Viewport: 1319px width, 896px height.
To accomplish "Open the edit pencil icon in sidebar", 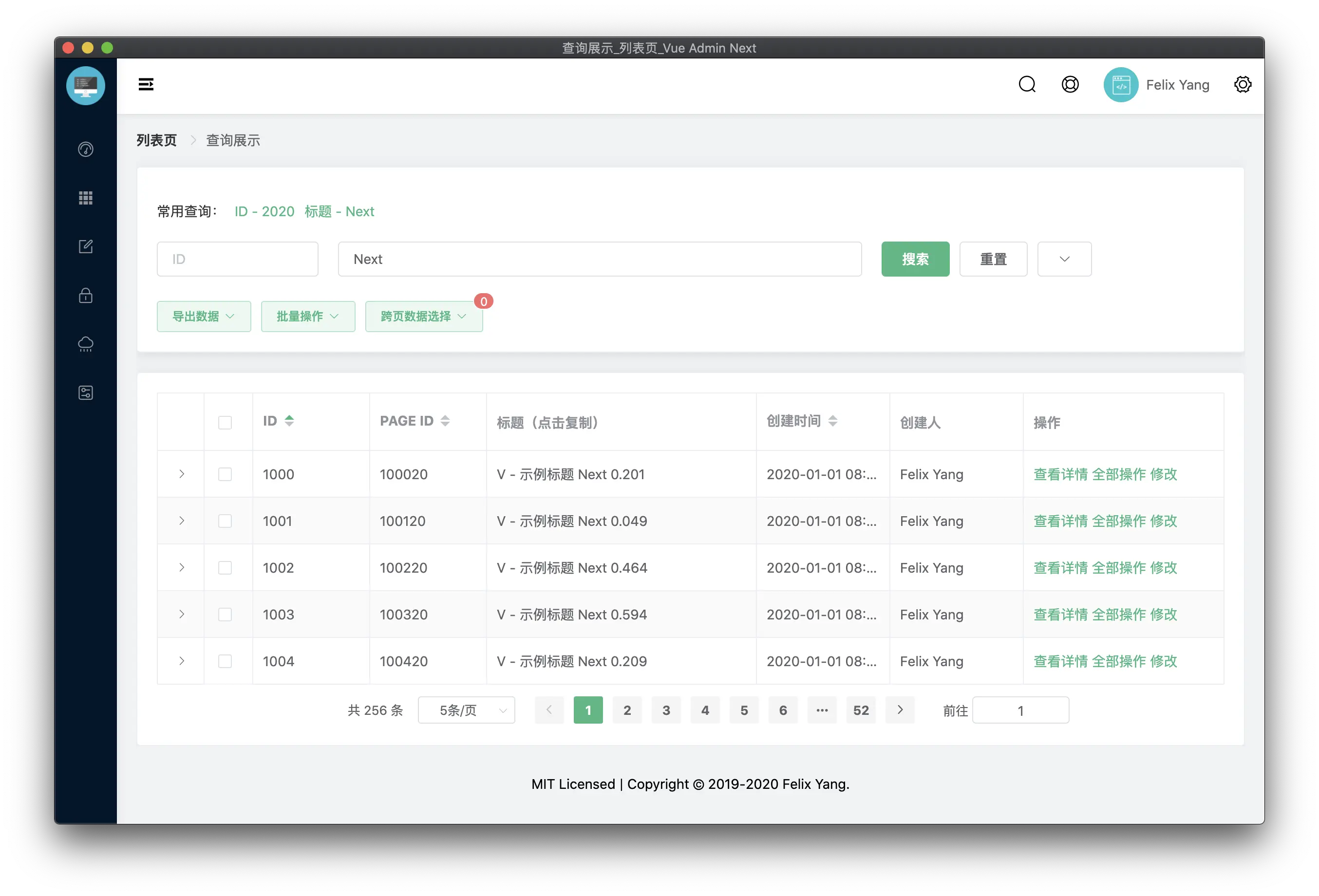I will click(86, 246).
